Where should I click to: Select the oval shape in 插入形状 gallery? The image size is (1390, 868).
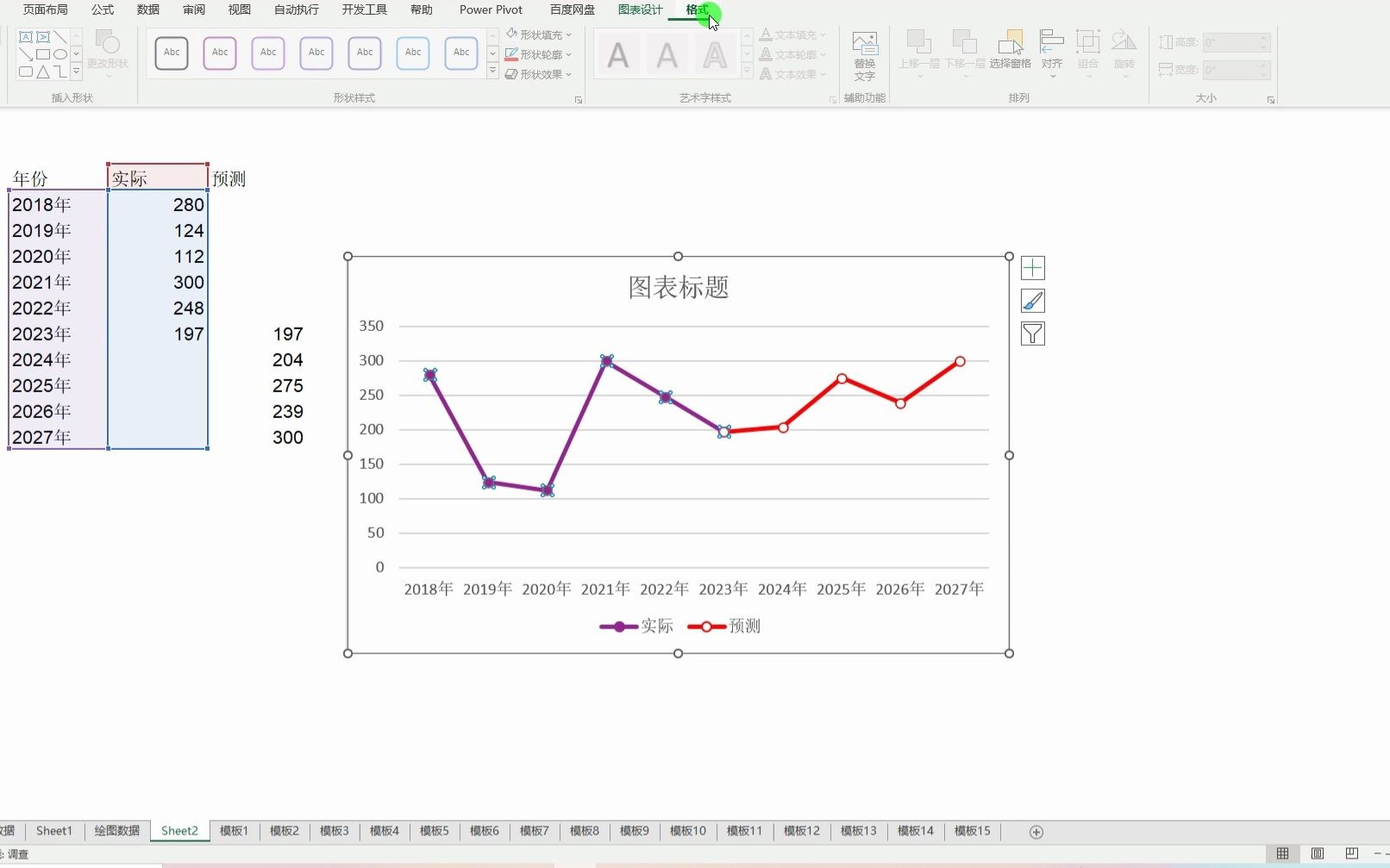[60, 53]
